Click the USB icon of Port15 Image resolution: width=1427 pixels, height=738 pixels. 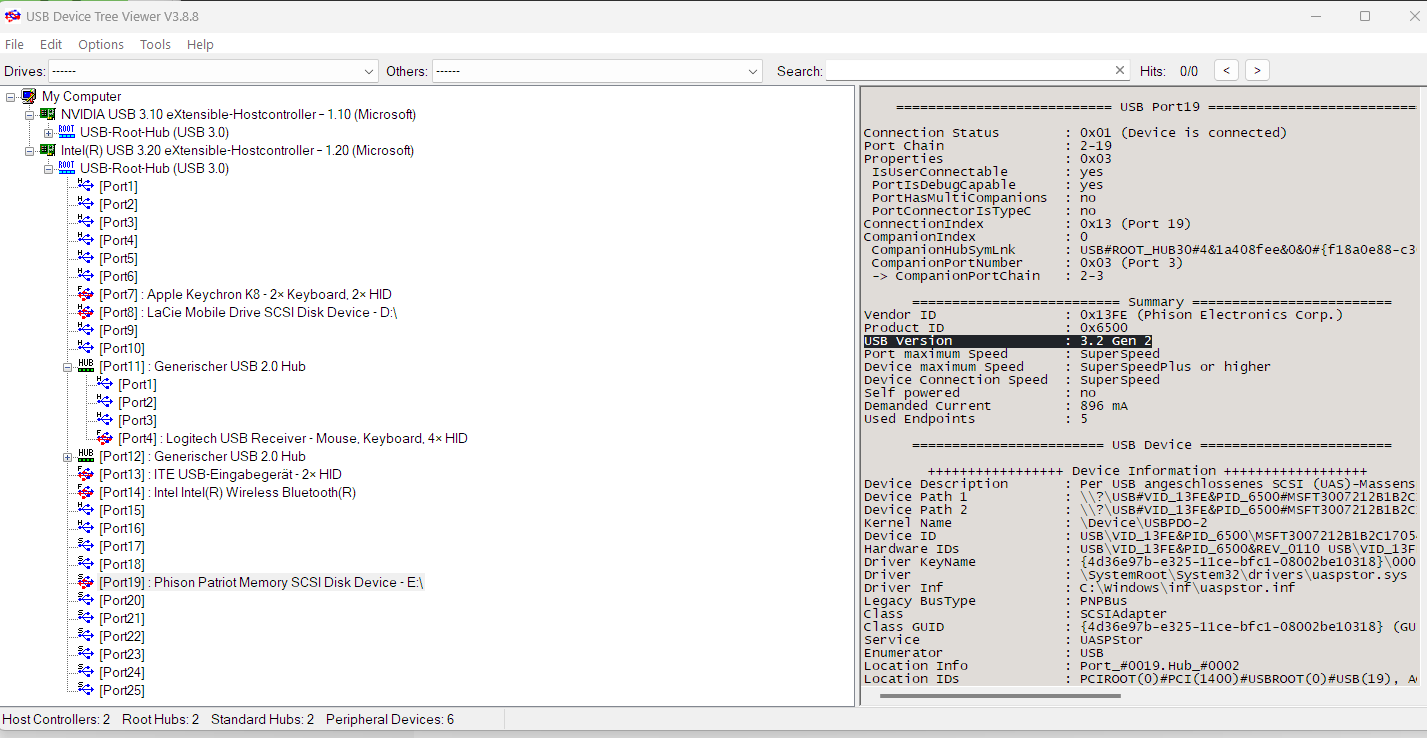click(x=86, y=511)
